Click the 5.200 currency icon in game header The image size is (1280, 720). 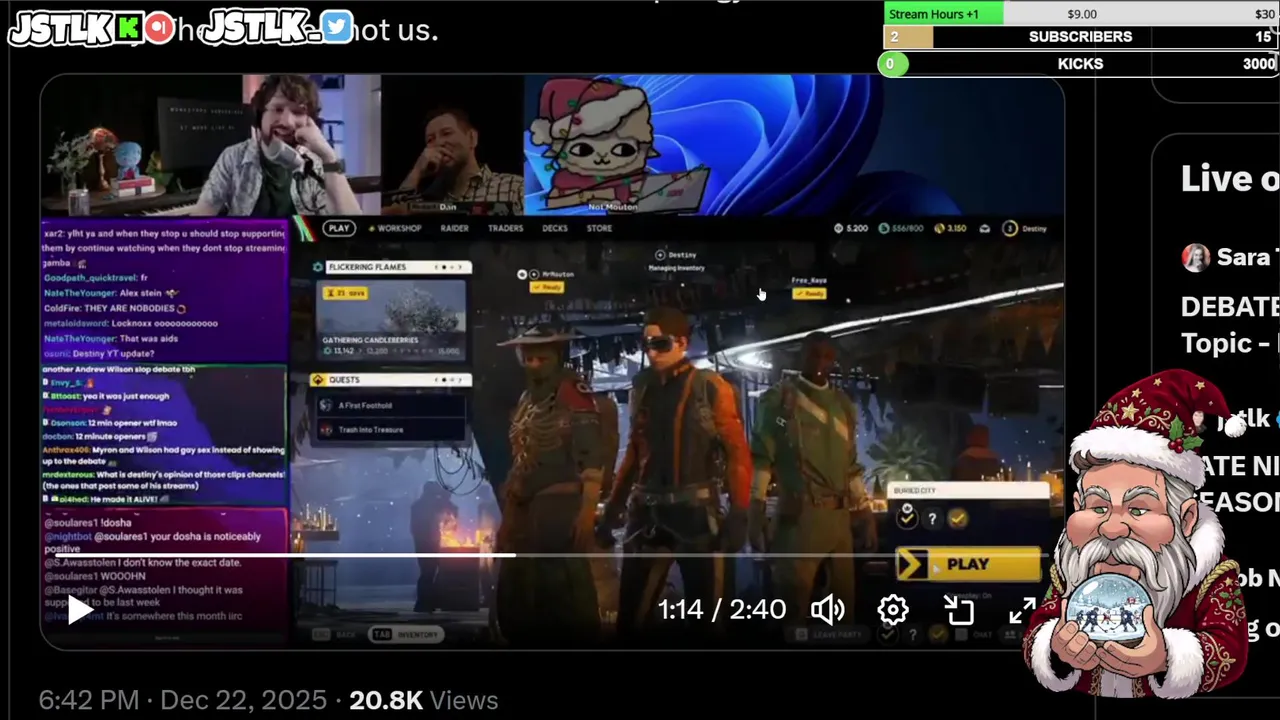click(840, 229)
